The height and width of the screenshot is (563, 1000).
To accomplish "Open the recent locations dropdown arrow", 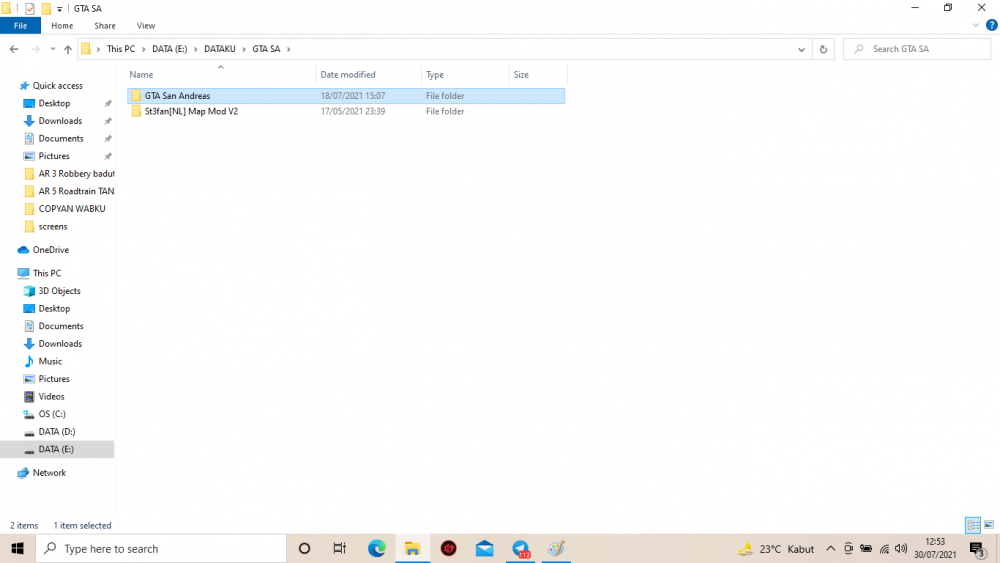I will [52, 49].
